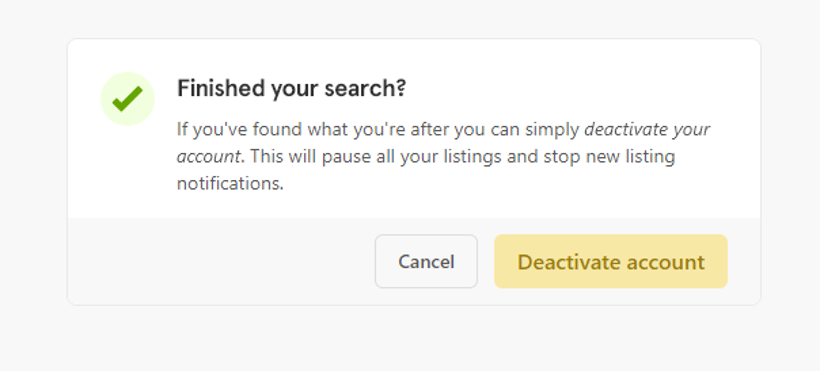Click the green checkmark icon
820x371 pixels.
(x=127, y=98)
